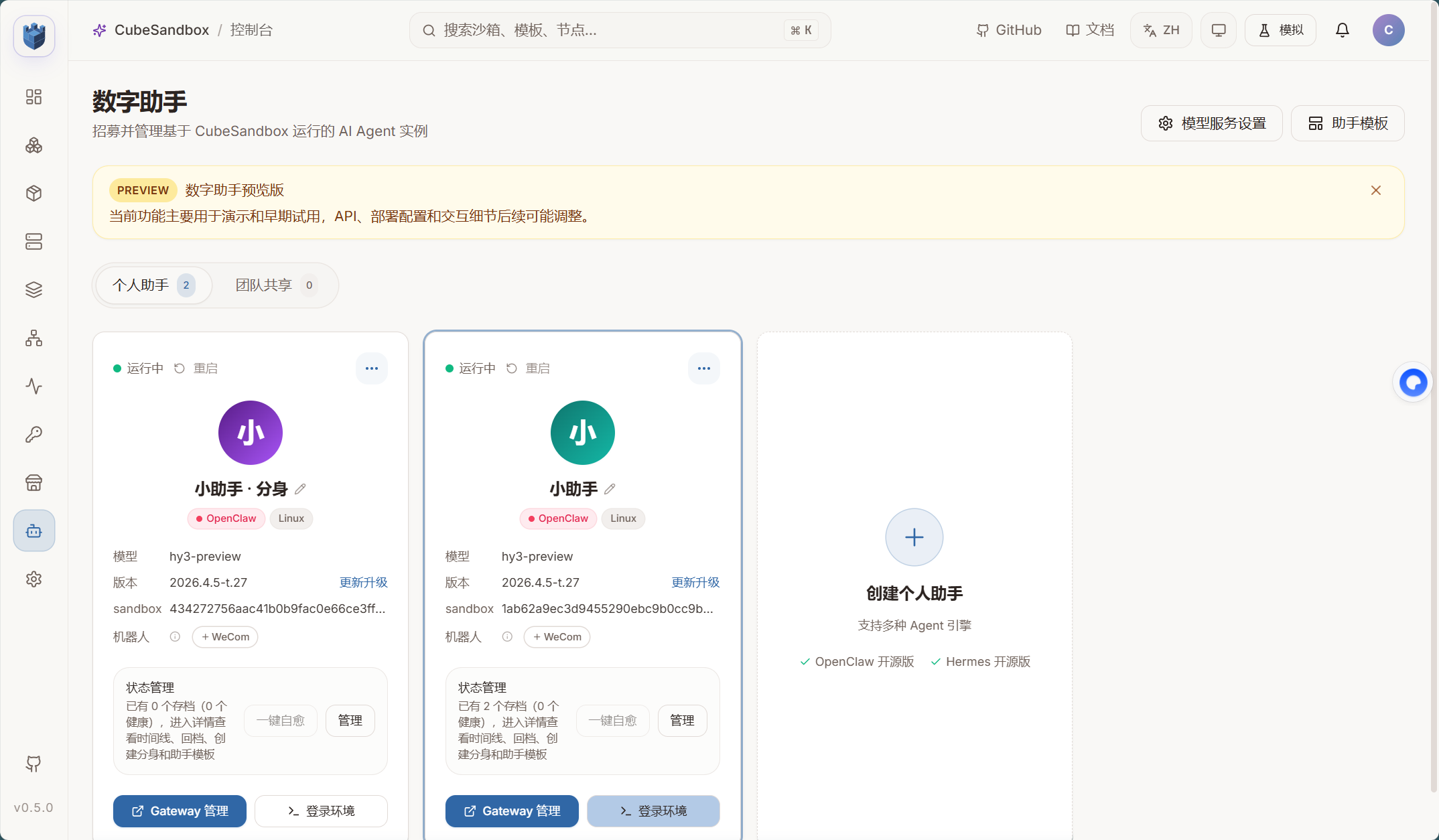Dismiss the PREVIEW banner
Image resolution: width=1439 pixels, height=840 pixels.
click(1376, 190)
